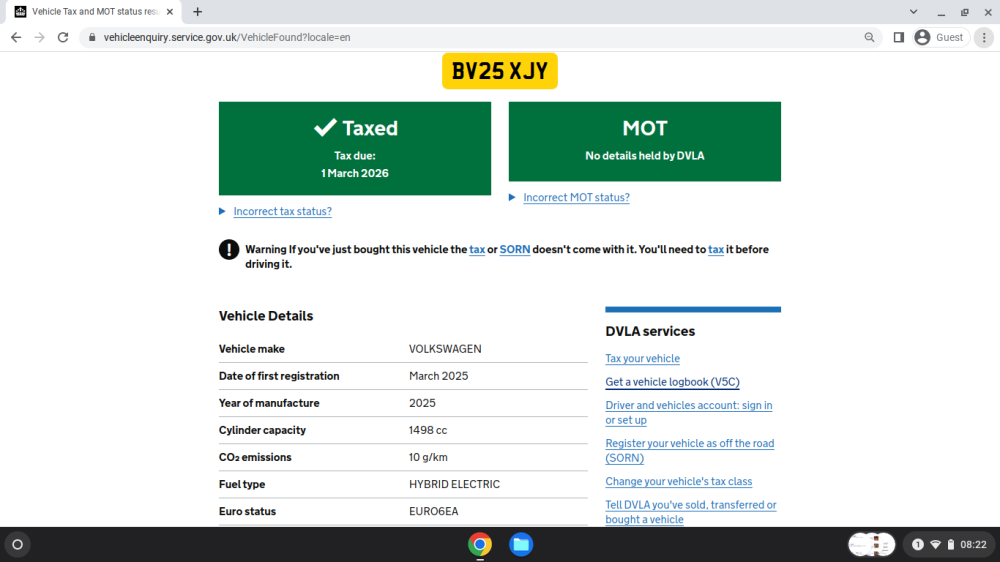
Task: Open 'Tax your vehicle' link
Action: point(642,359)
